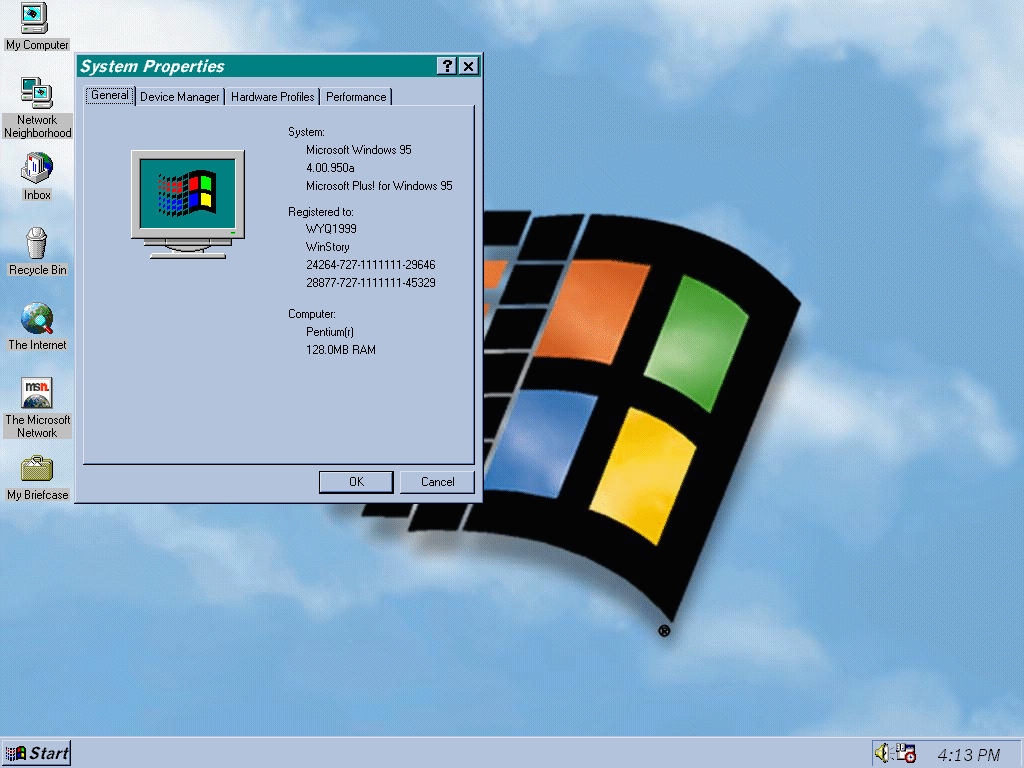
Task: Click the volume speaker tray icon
Action: pos(882,753)
